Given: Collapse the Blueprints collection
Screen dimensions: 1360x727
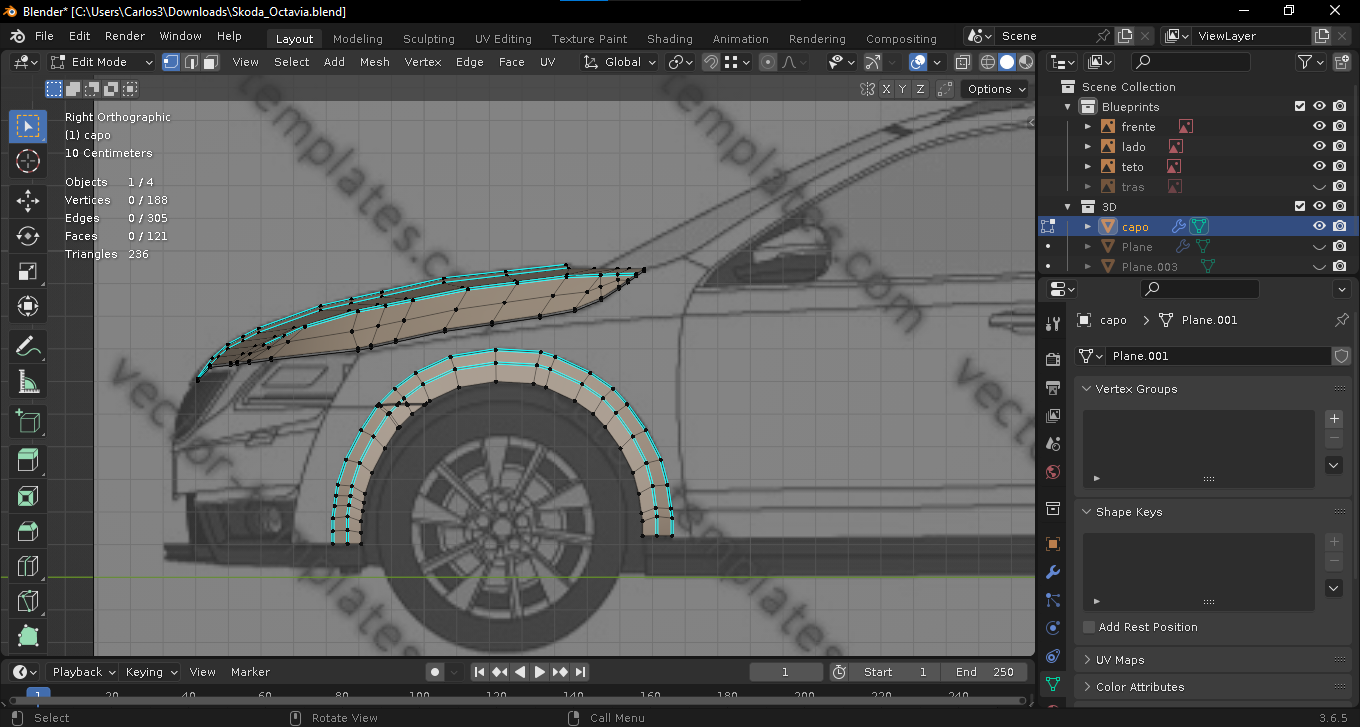Looking at the screenshot, I should point(1067,106).
